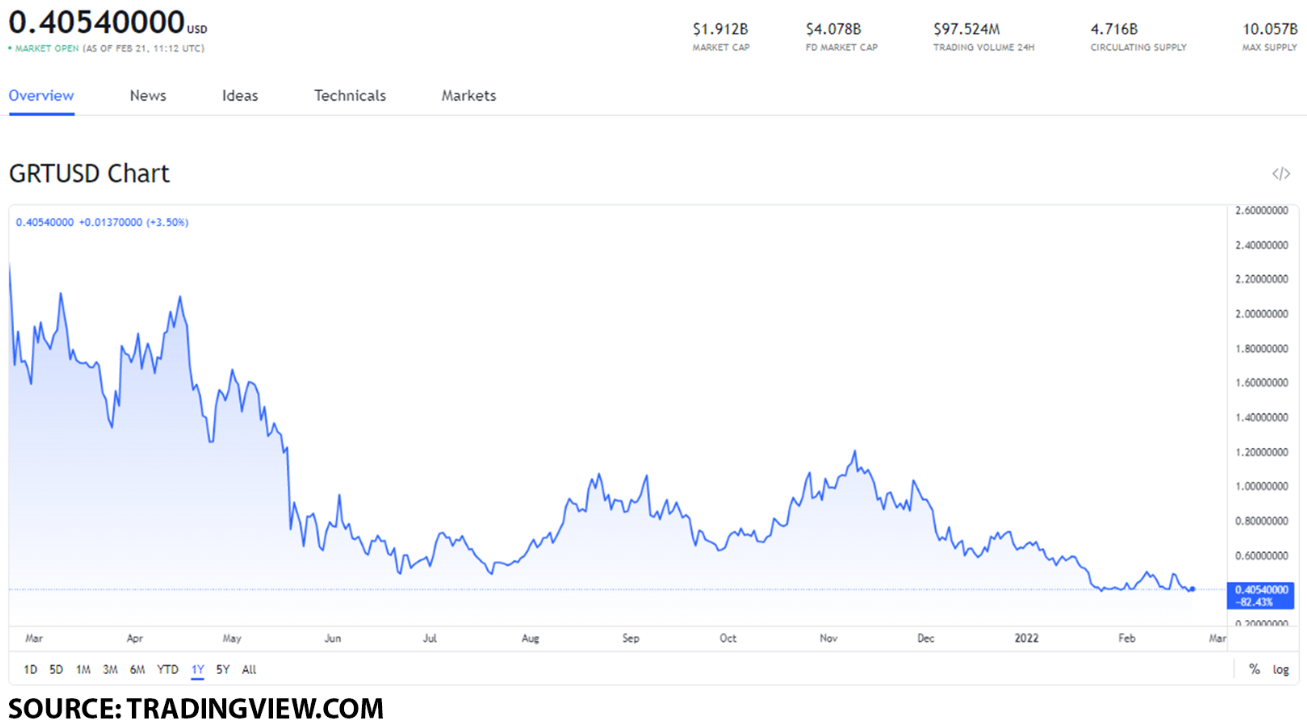Click the 2022 label on time axis

pyautogui.click(x=1028, y=638)
